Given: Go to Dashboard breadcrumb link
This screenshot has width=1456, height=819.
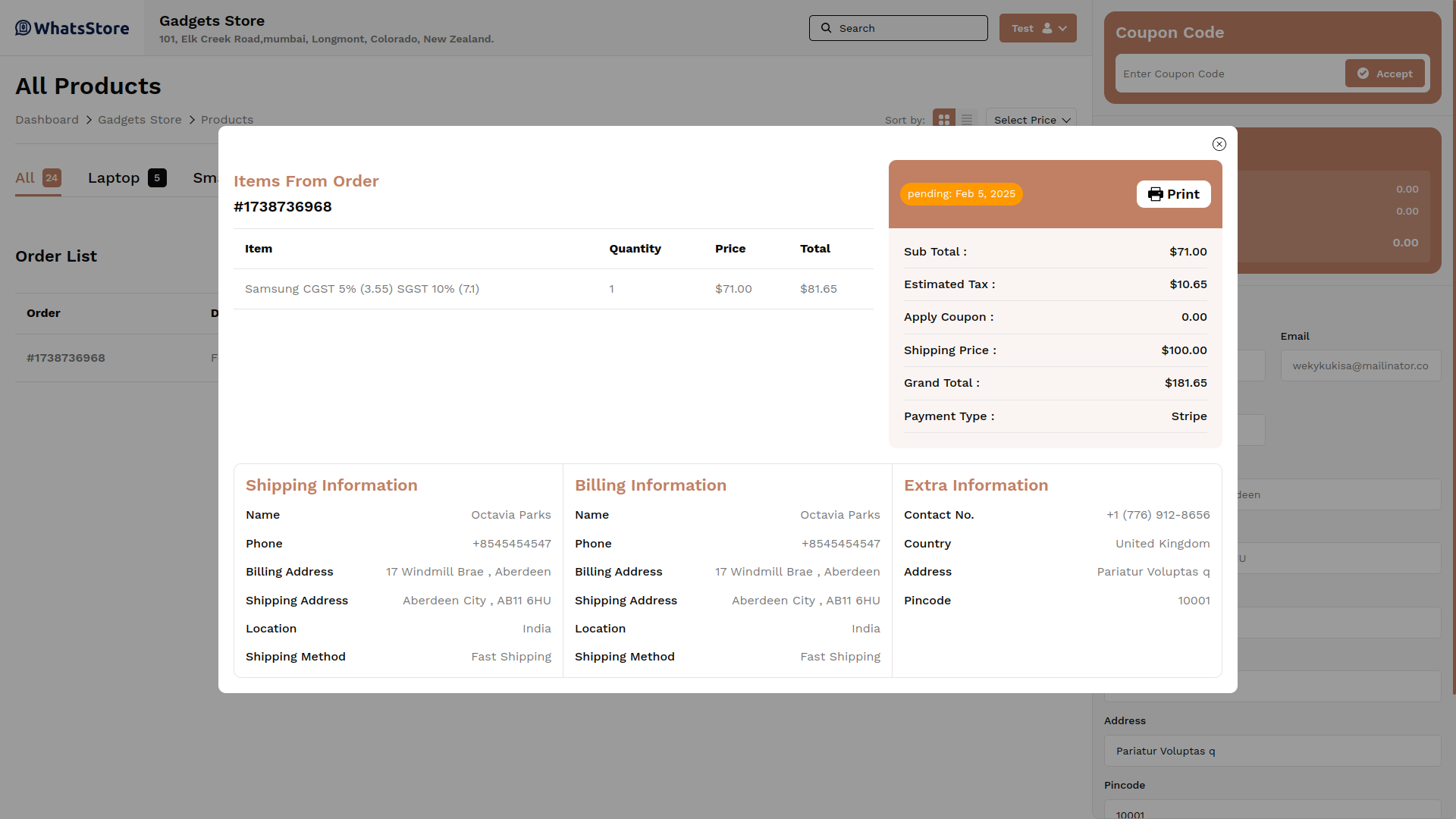Looking at the screenshot, I should 47,120.
